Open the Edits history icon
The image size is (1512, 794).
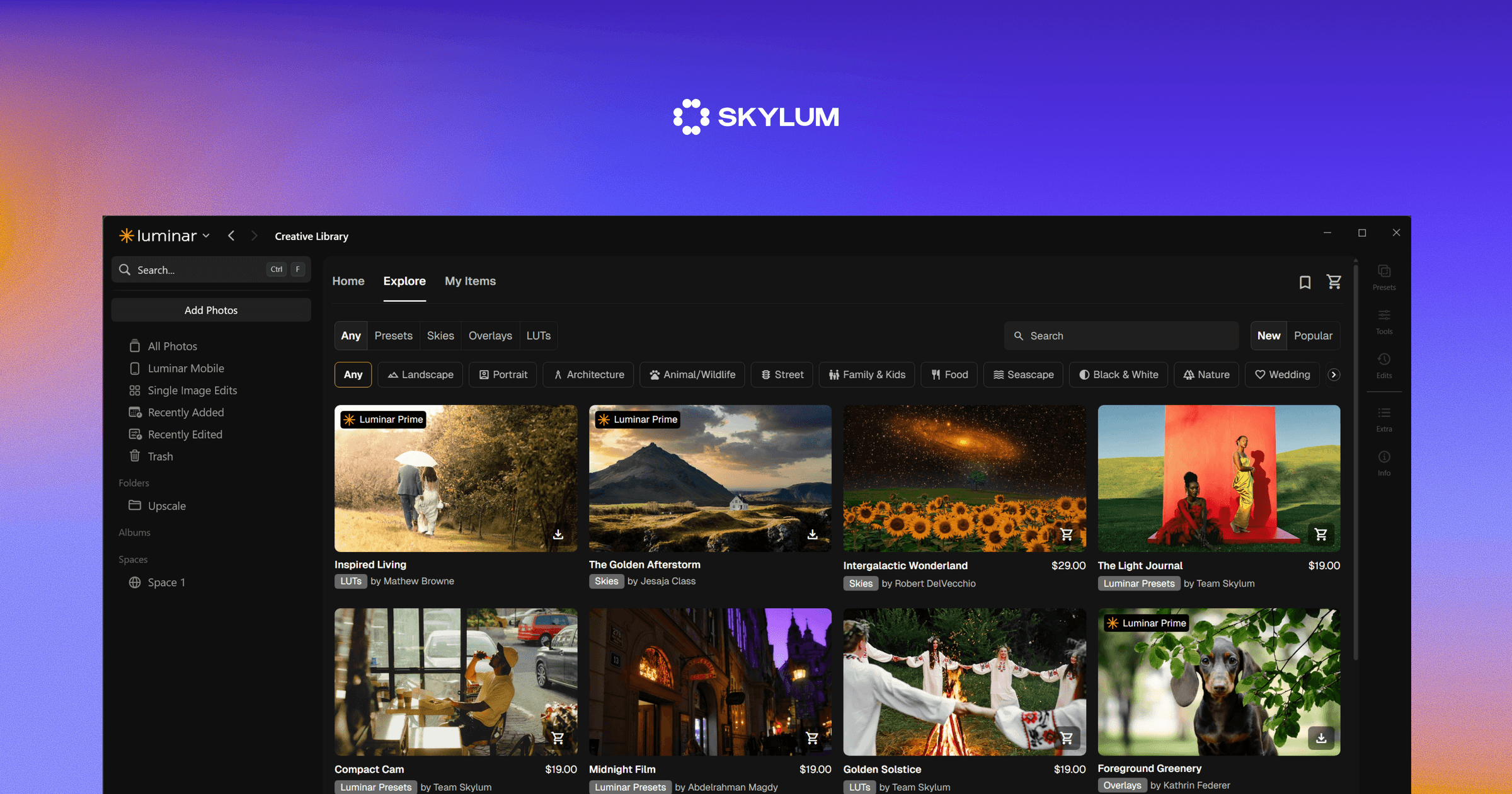[1383, 365]
